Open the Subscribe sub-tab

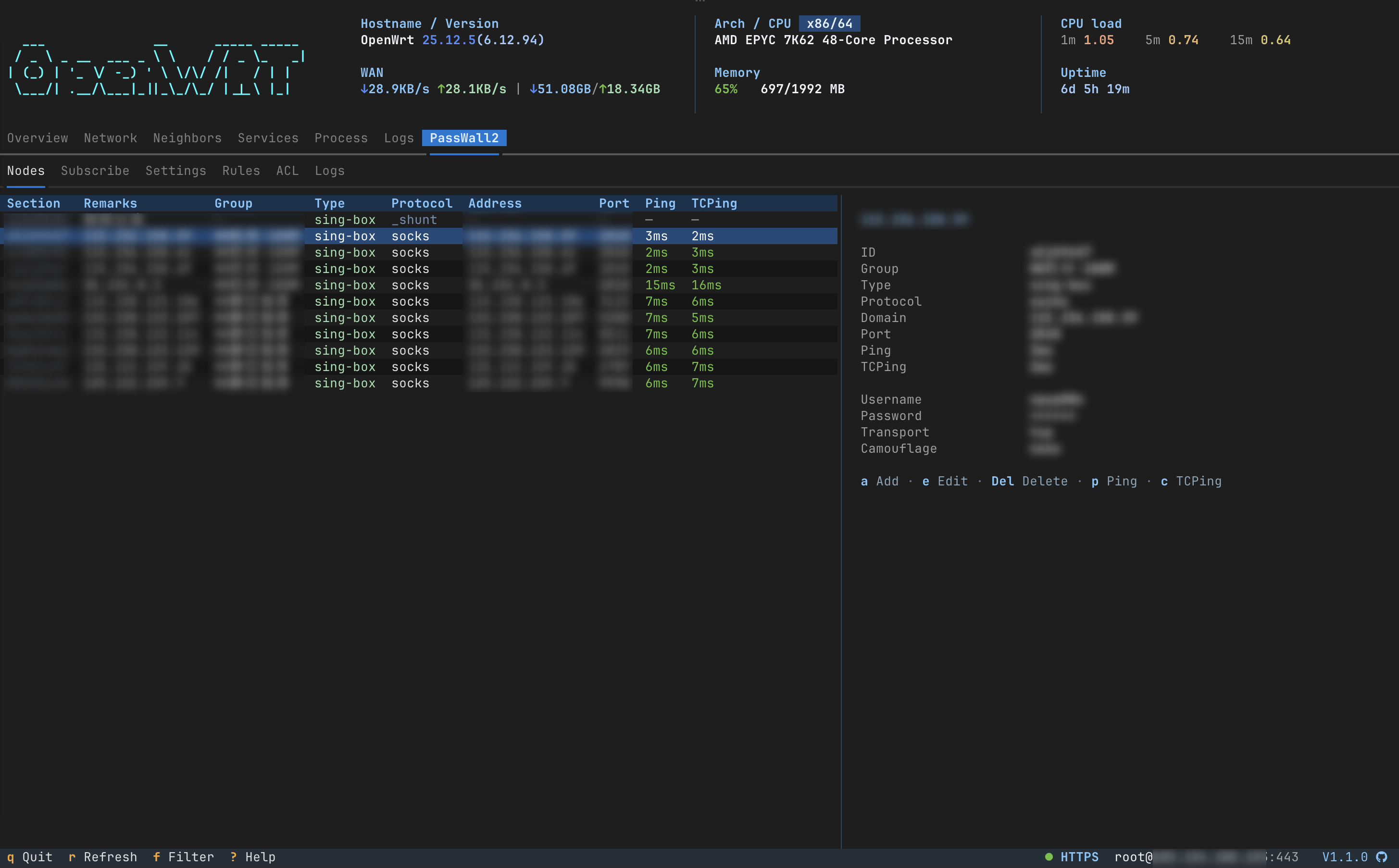[x=95, y=171]
